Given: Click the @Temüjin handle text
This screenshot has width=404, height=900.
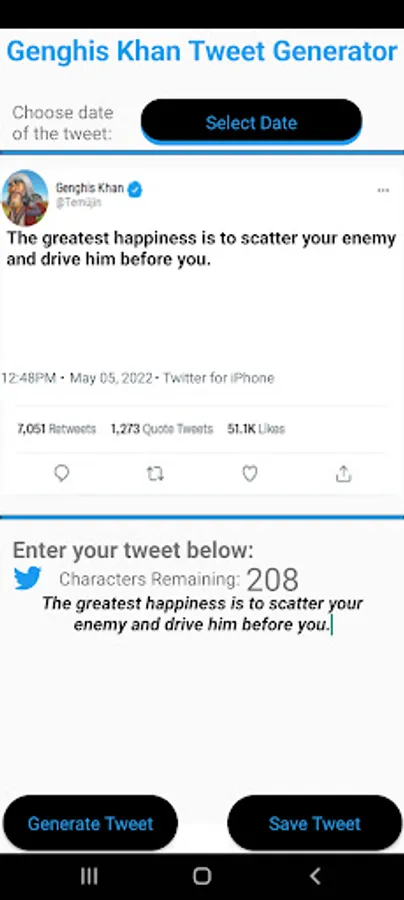Looking at the screenshot, I should click(x=79, y=203).
